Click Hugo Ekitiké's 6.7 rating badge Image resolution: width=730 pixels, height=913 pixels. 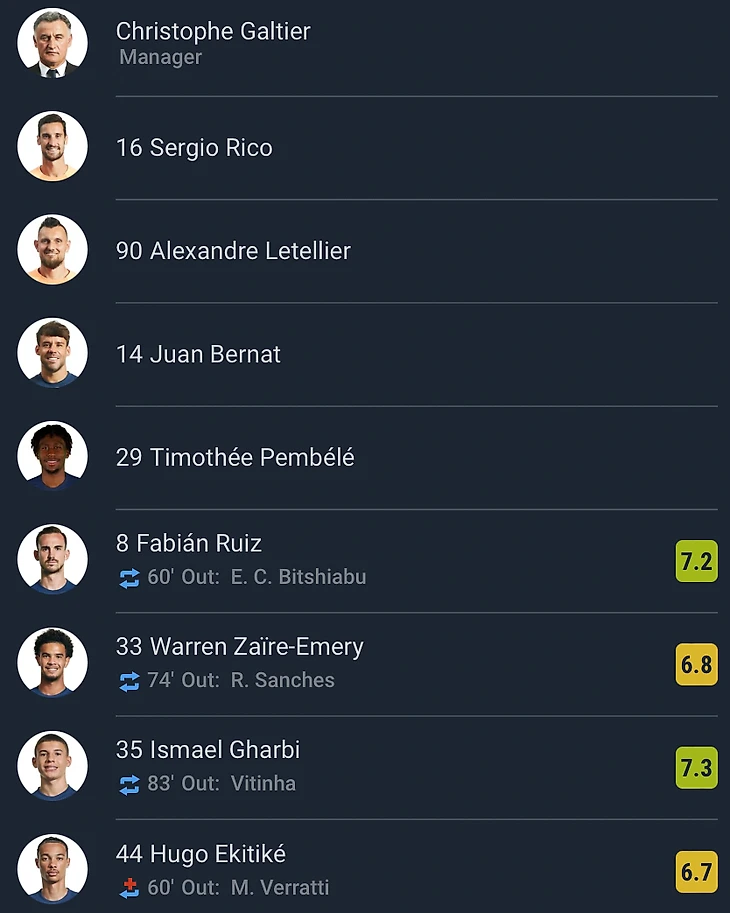coord(696,871)
